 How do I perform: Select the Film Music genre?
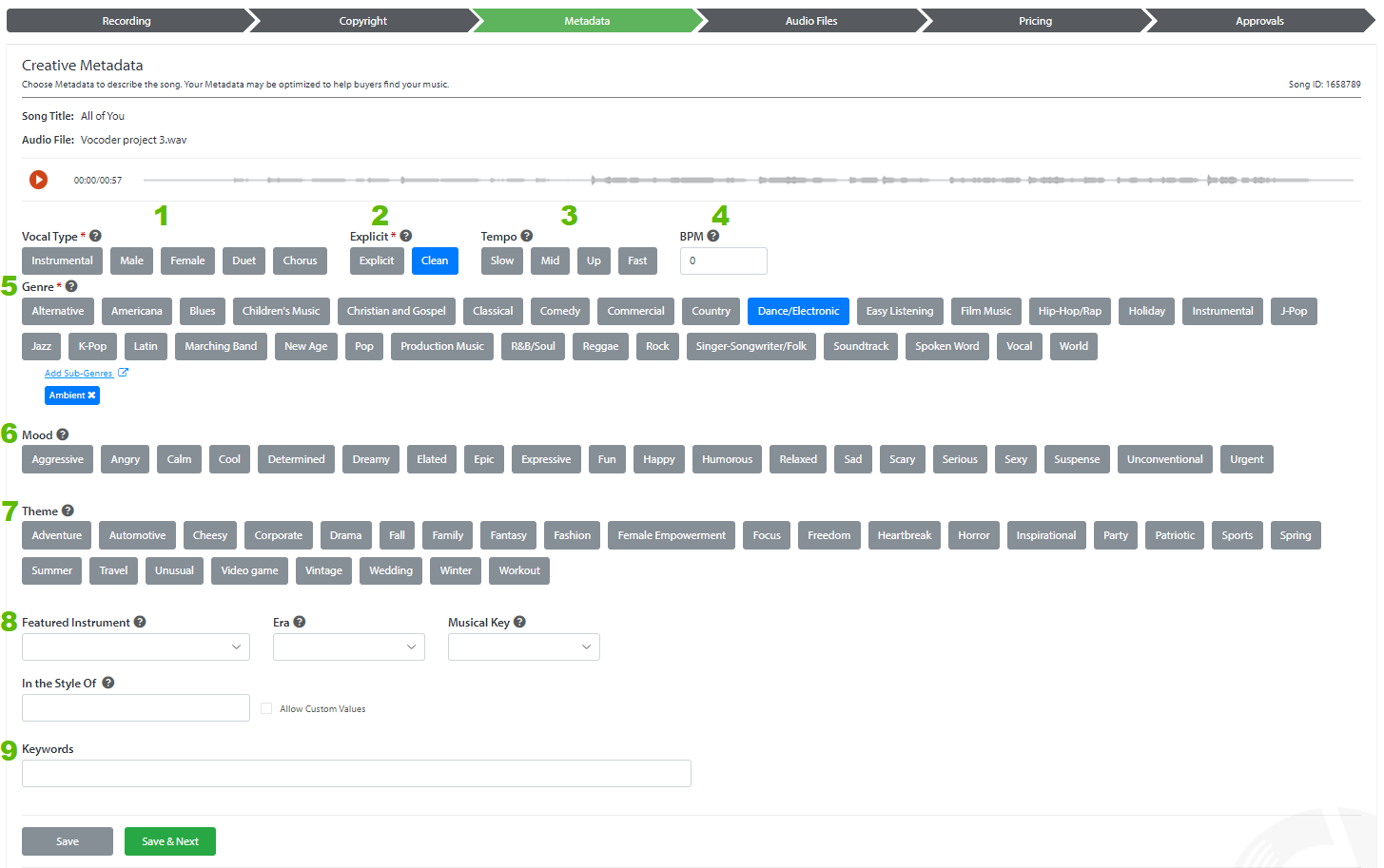[x=986, y=311]
